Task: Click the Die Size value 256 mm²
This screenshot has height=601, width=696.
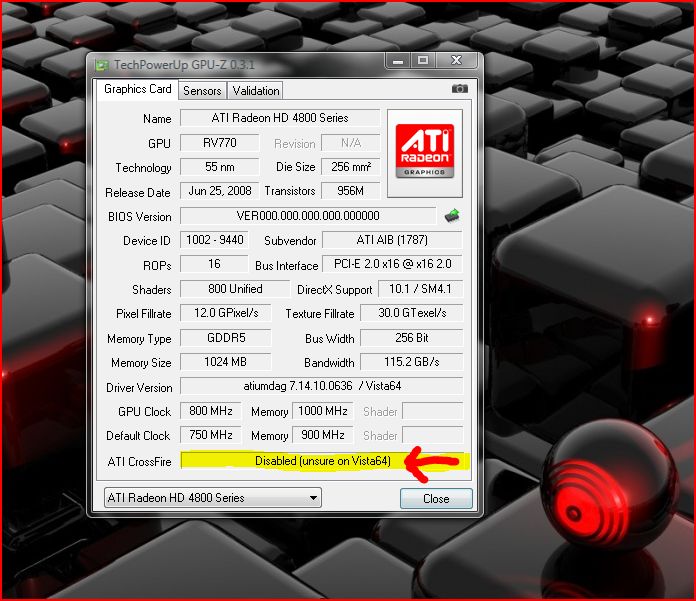Action: [x=351, y=167]
